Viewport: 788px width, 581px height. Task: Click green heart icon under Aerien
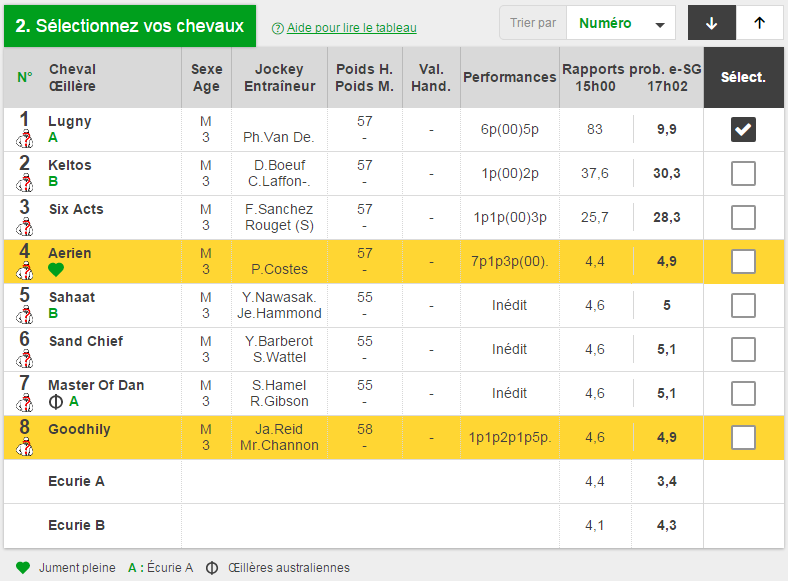point(56,270)
